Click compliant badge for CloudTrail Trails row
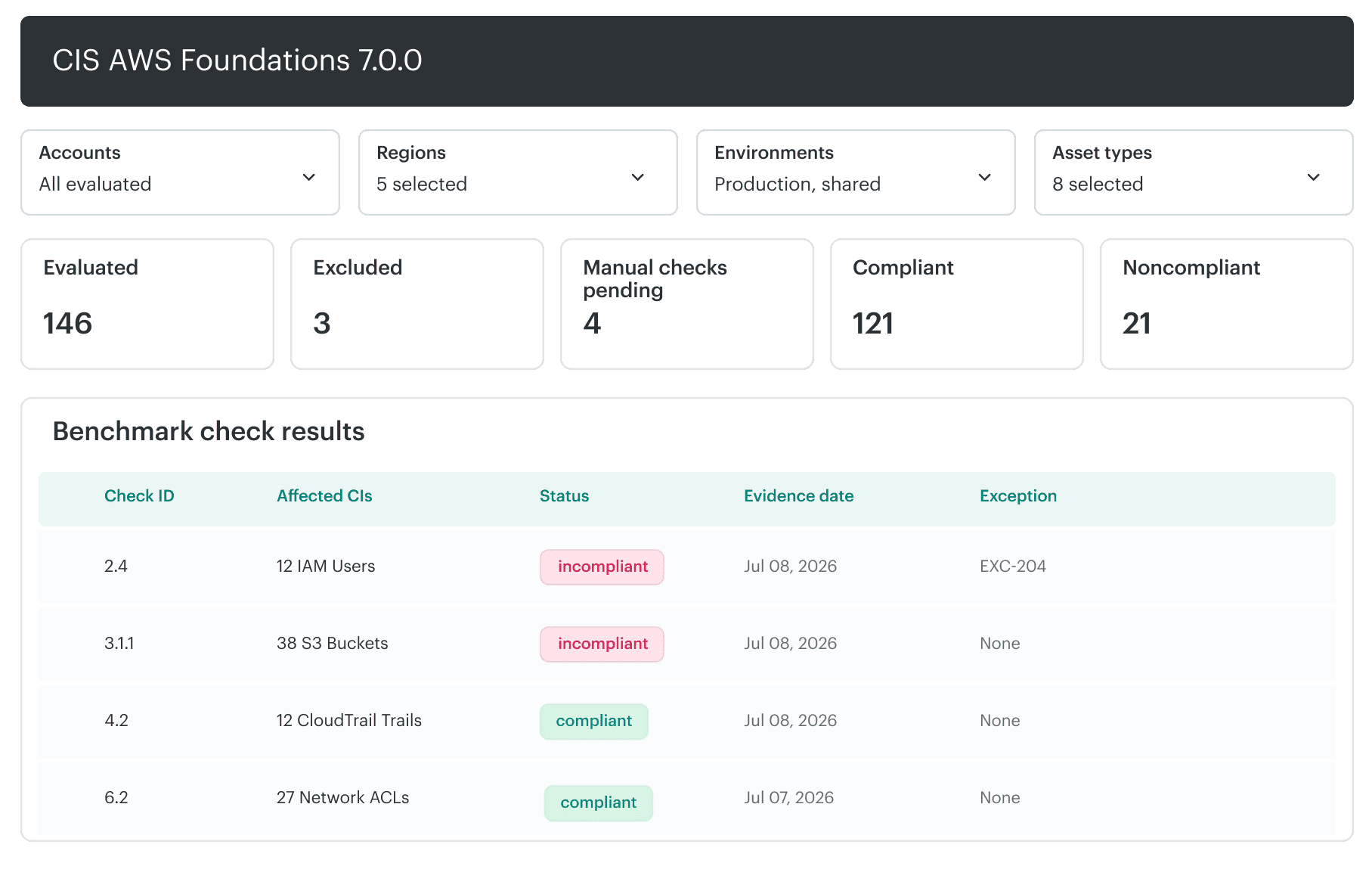Viewport: 1372px width, 894px height. click(594, 722)
